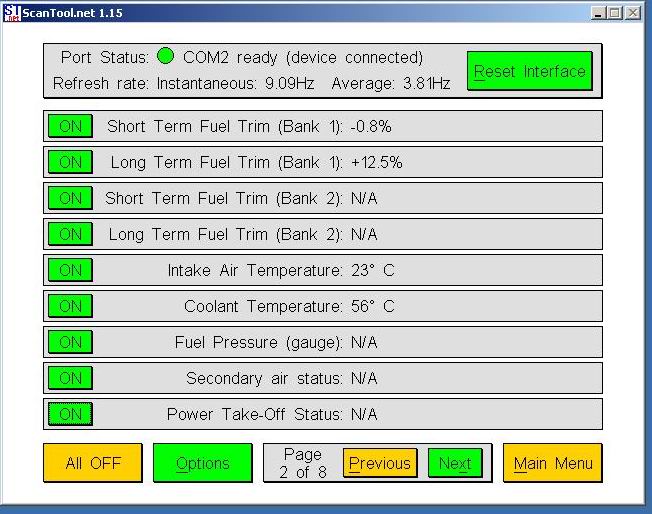Minimize the ScanTool.net window

[598, 12]
